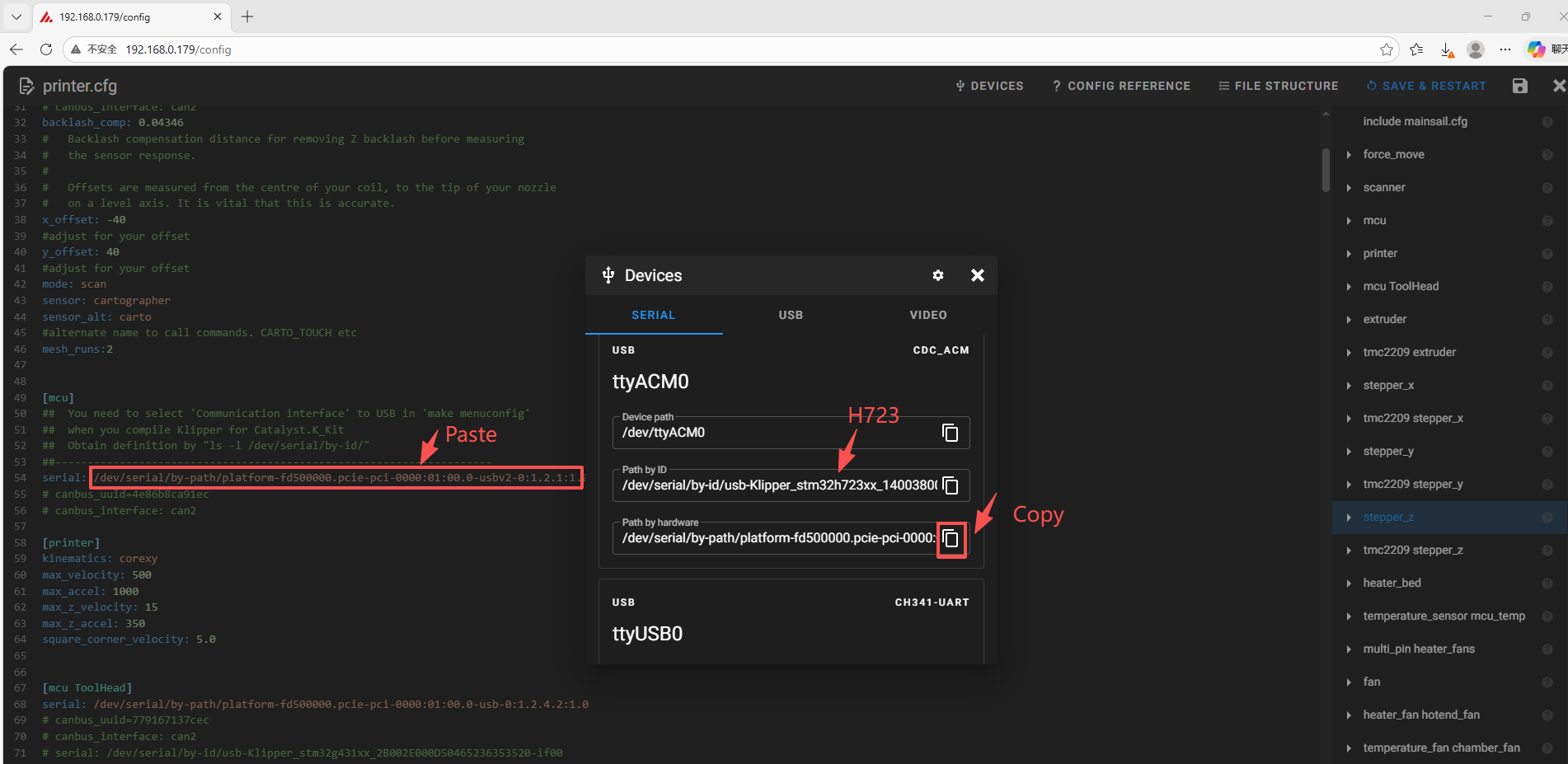Open browser downloads
Viewport: 1568px width, 764px height.
[1447, 49]
